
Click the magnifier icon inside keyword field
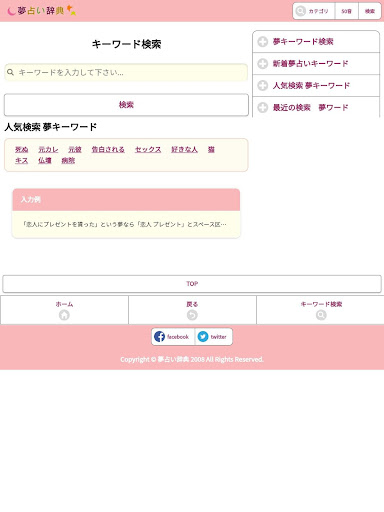(10, 72)
